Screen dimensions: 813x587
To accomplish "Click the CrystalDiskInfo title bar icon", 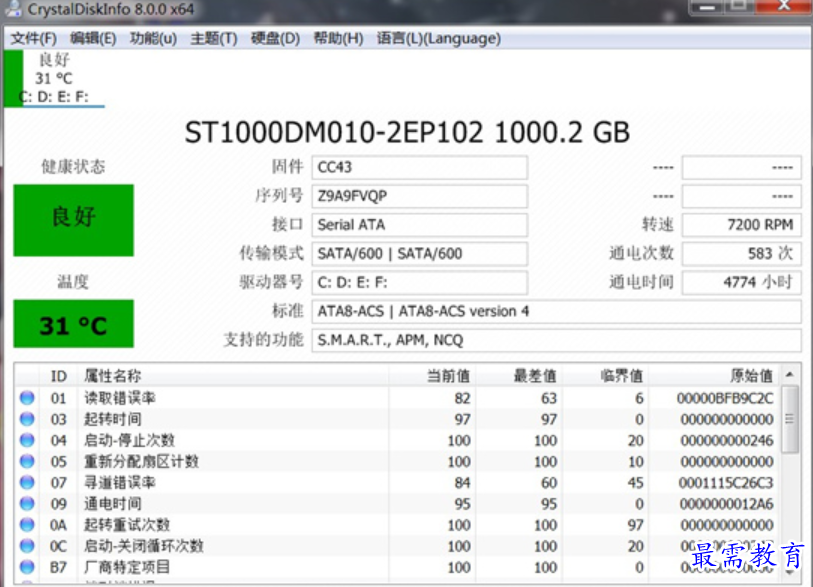I will click(13, 8).
